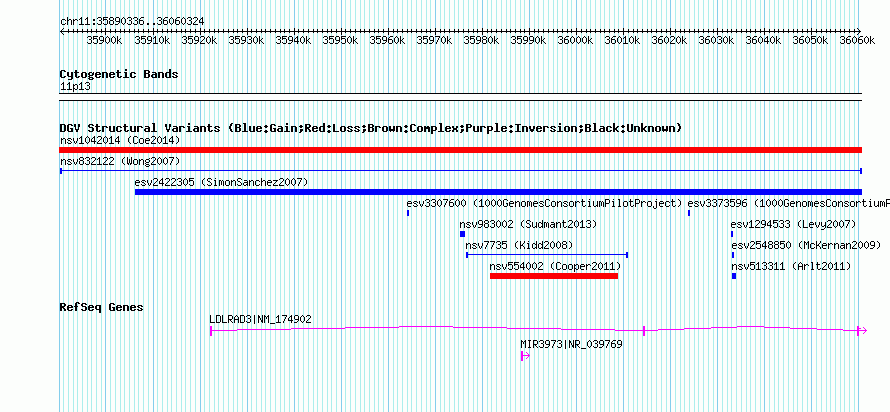Select the blue nsv513311 Arlt2011 marker
Image resolution: width=890 pixels, height=412 pixels.
tap(733, 276)
